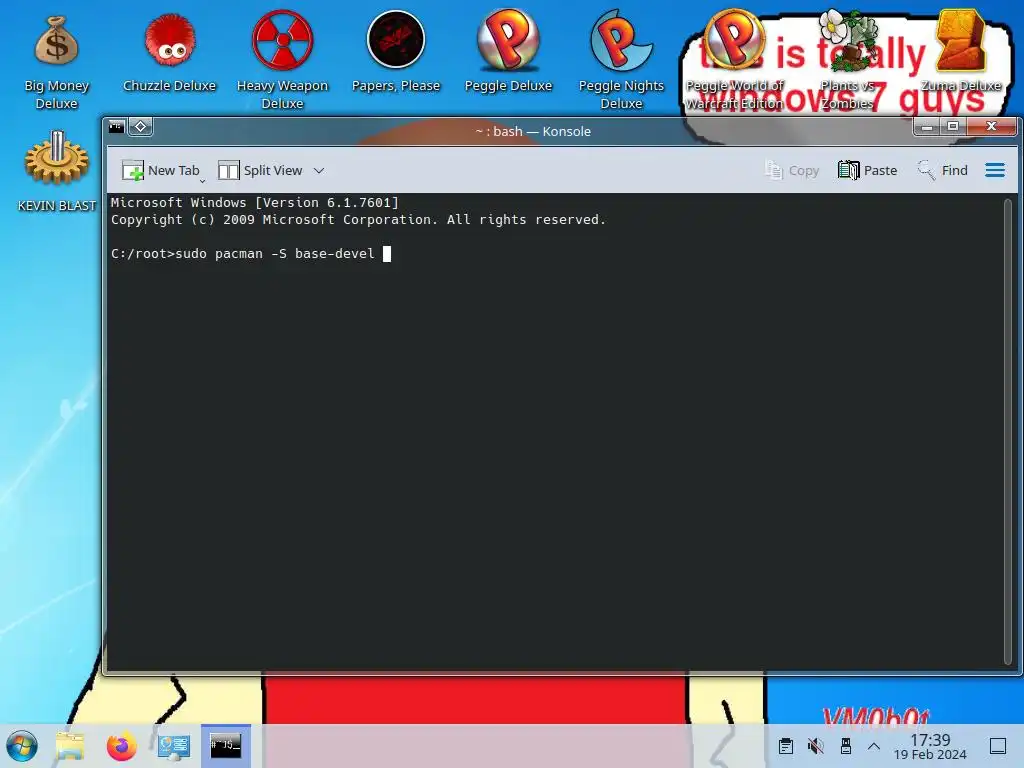Image resolution: width=1024 pixels, height=768 pixels.
Task: Open the Konsole hamburger menu
Action: (995, 170)
